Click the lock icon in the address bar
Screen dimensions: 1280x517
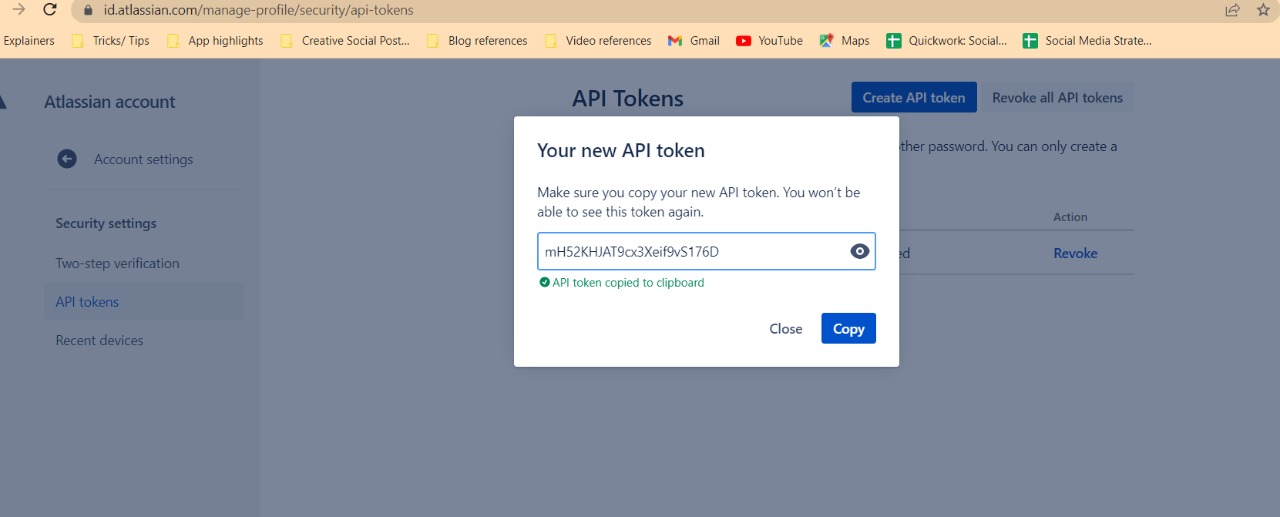pos(87,10)
